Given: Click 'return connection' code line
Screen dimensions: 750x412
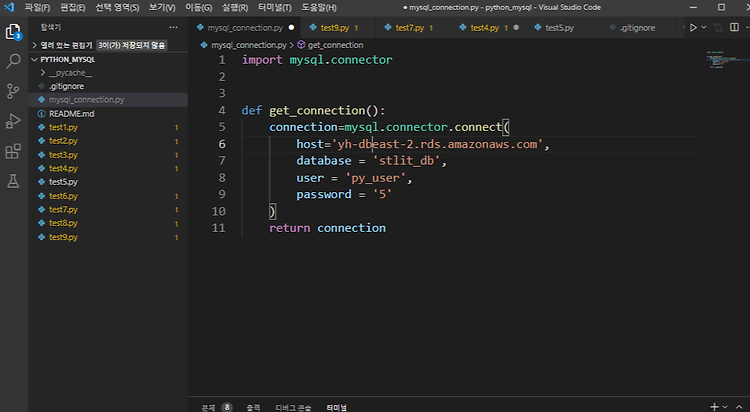Looking at the screenshot, I should coord(327,228).
